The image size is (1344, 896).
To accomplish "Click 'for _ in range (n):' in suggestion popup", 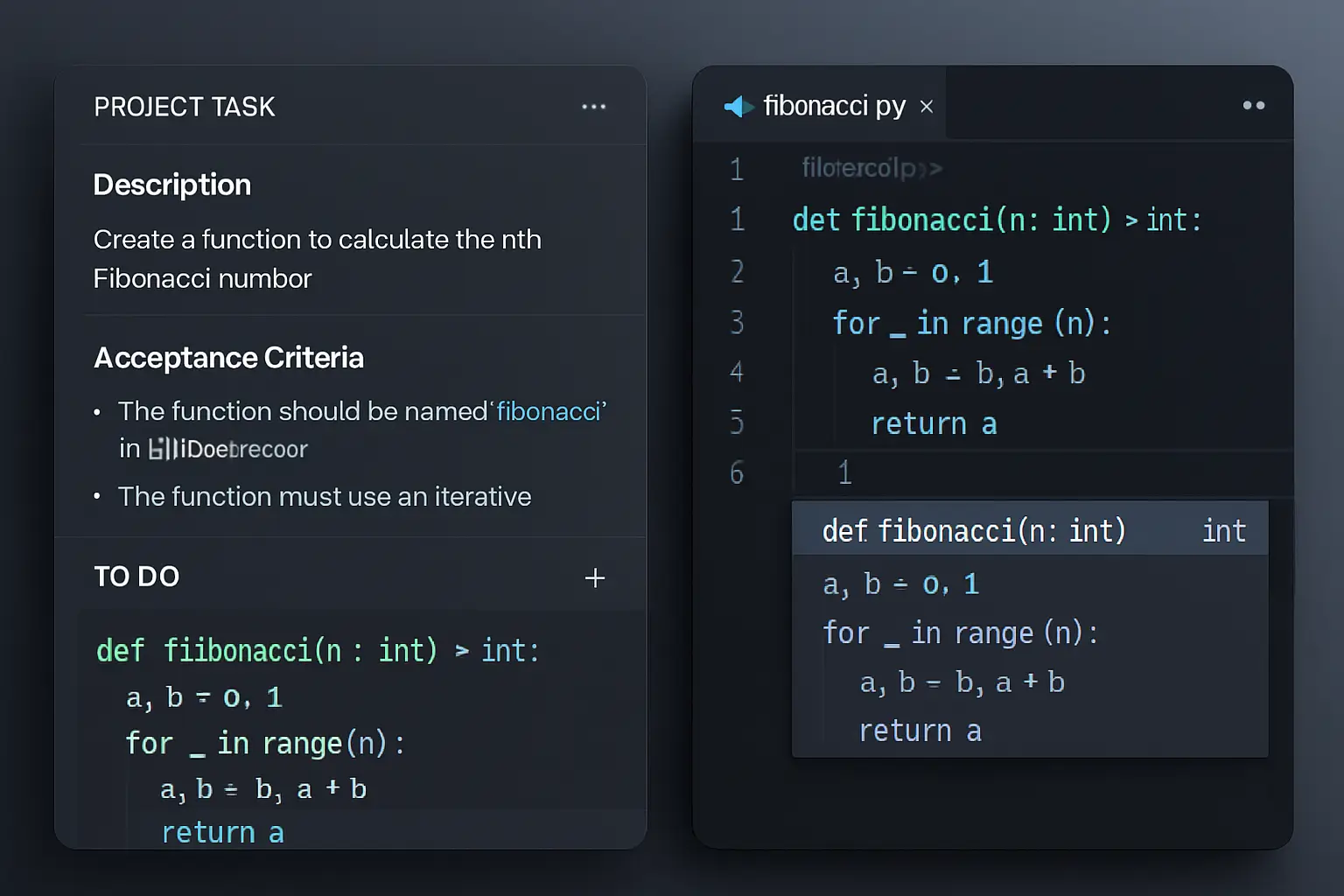I will (x=960, y=633).
